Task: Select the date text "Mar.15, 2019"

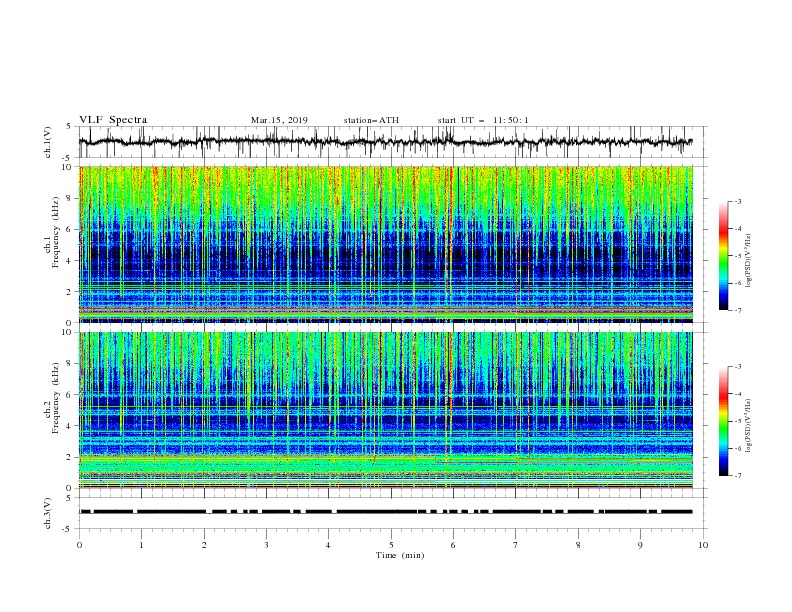Action: (279, 120)
